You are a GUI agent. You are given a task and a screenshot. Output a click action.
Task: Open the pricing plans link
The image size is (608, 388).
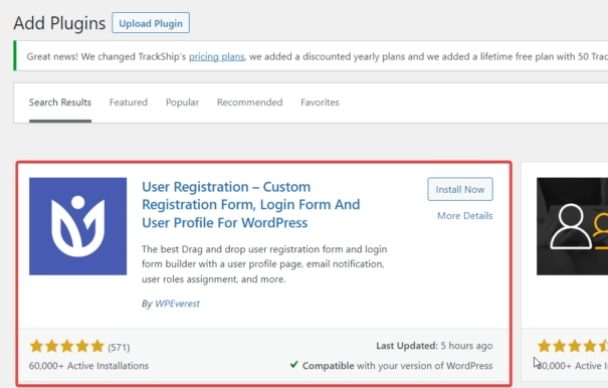click(217, 57)
